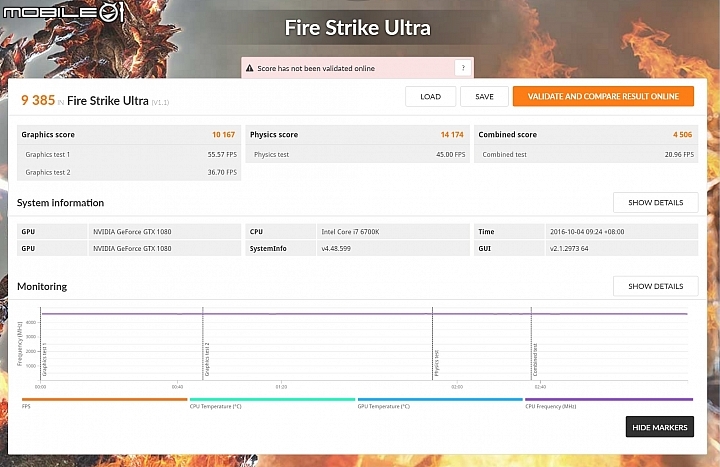Click the Fire Strike Ultra page title
Image resolution: width=720 pixels, height=467 pixels.
coord(358,28)
